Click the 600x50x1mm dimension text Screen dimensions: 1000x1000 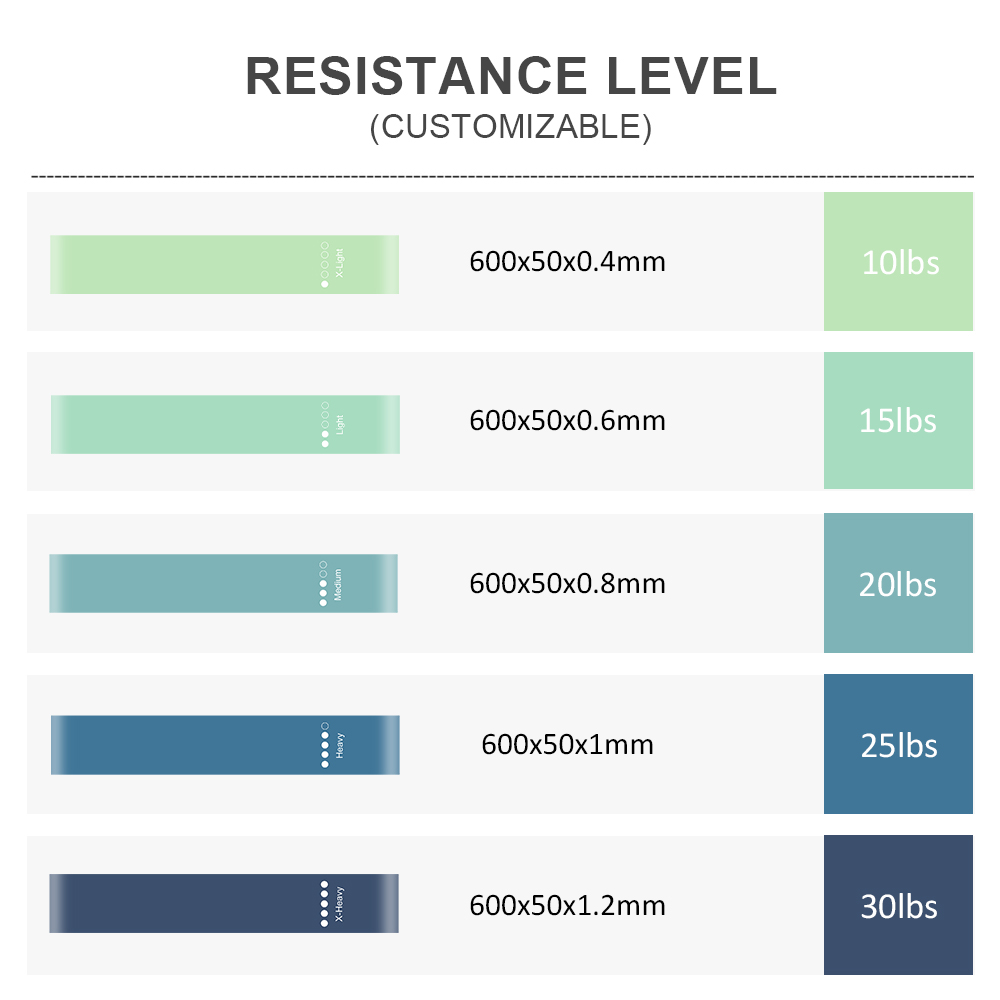pyautogui.click(x=568, y=744)
